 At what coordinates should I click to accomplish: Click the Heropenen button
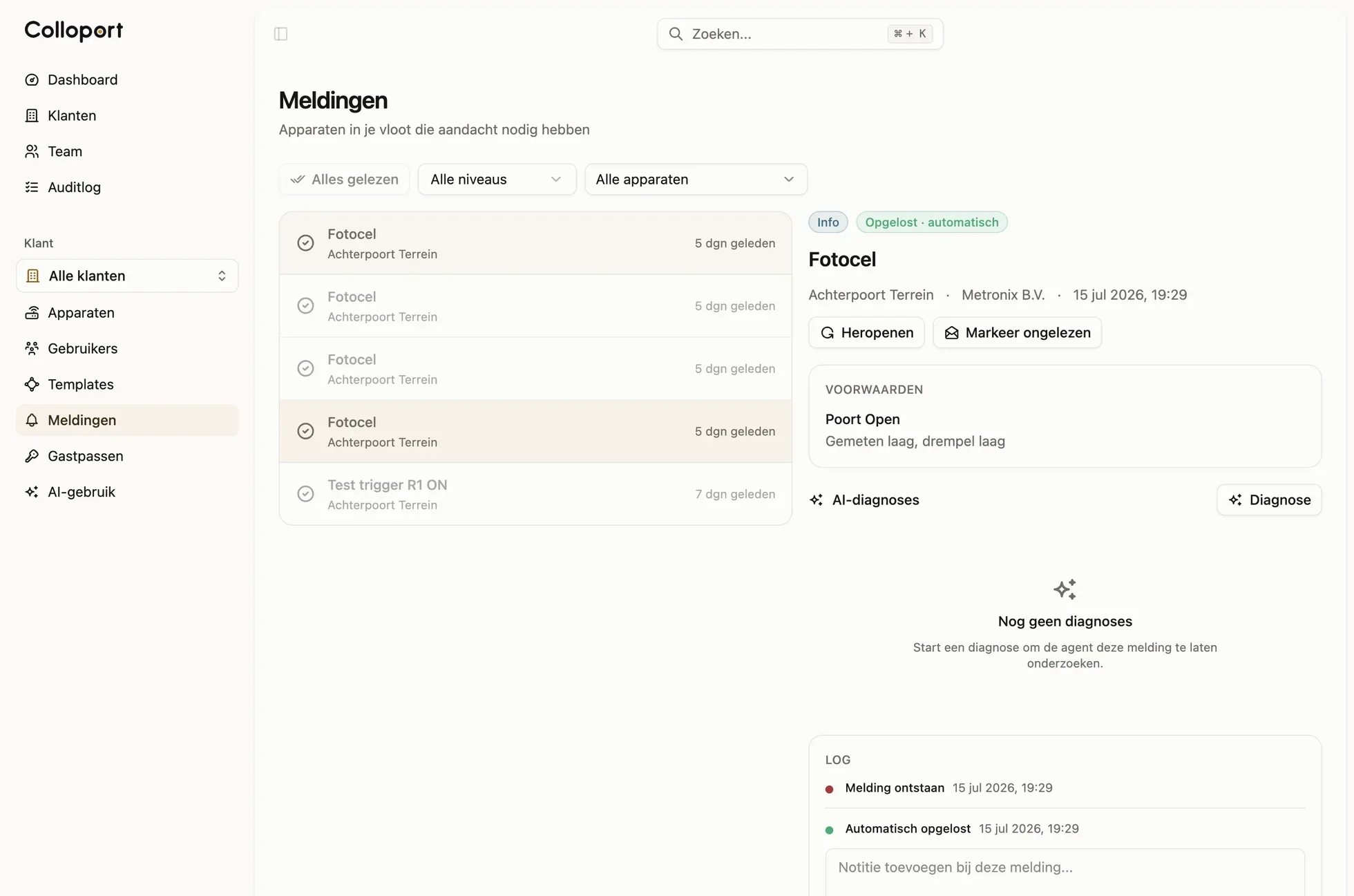866,333
